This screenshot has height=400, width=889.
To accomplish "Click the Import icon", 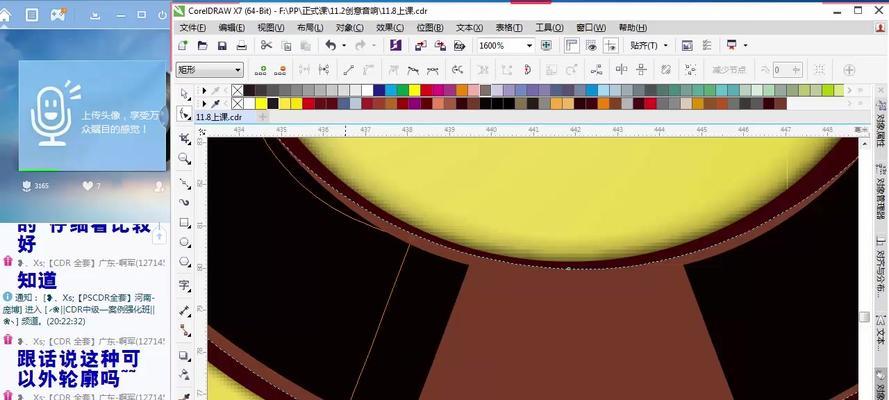I will point(420,45).
